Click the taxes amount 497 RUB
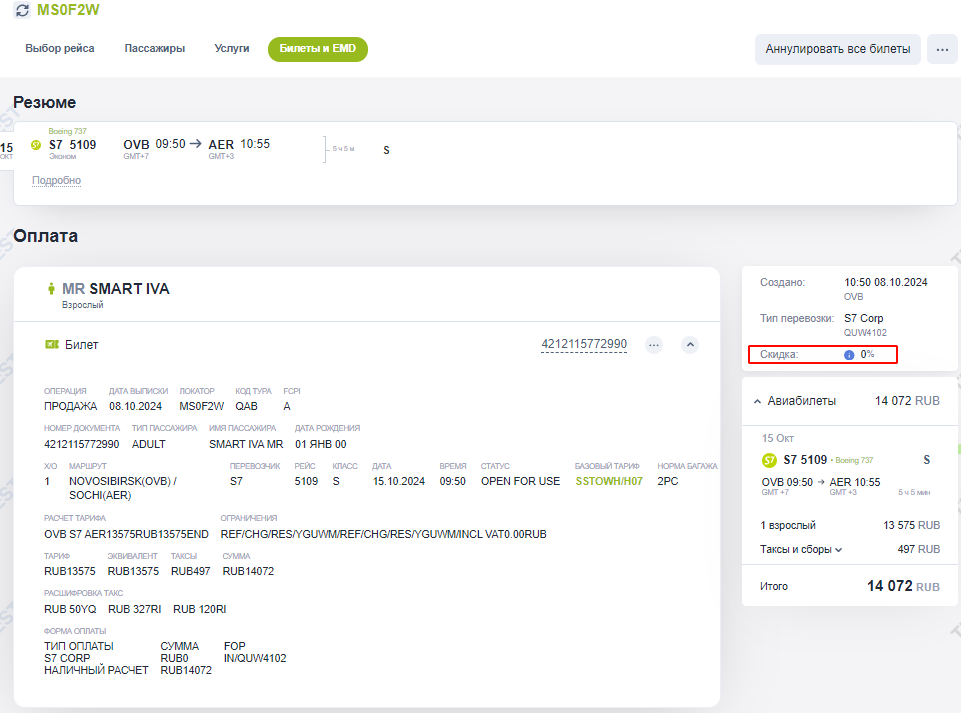This screenshot has height=713, width=961. tap(919, 549)
